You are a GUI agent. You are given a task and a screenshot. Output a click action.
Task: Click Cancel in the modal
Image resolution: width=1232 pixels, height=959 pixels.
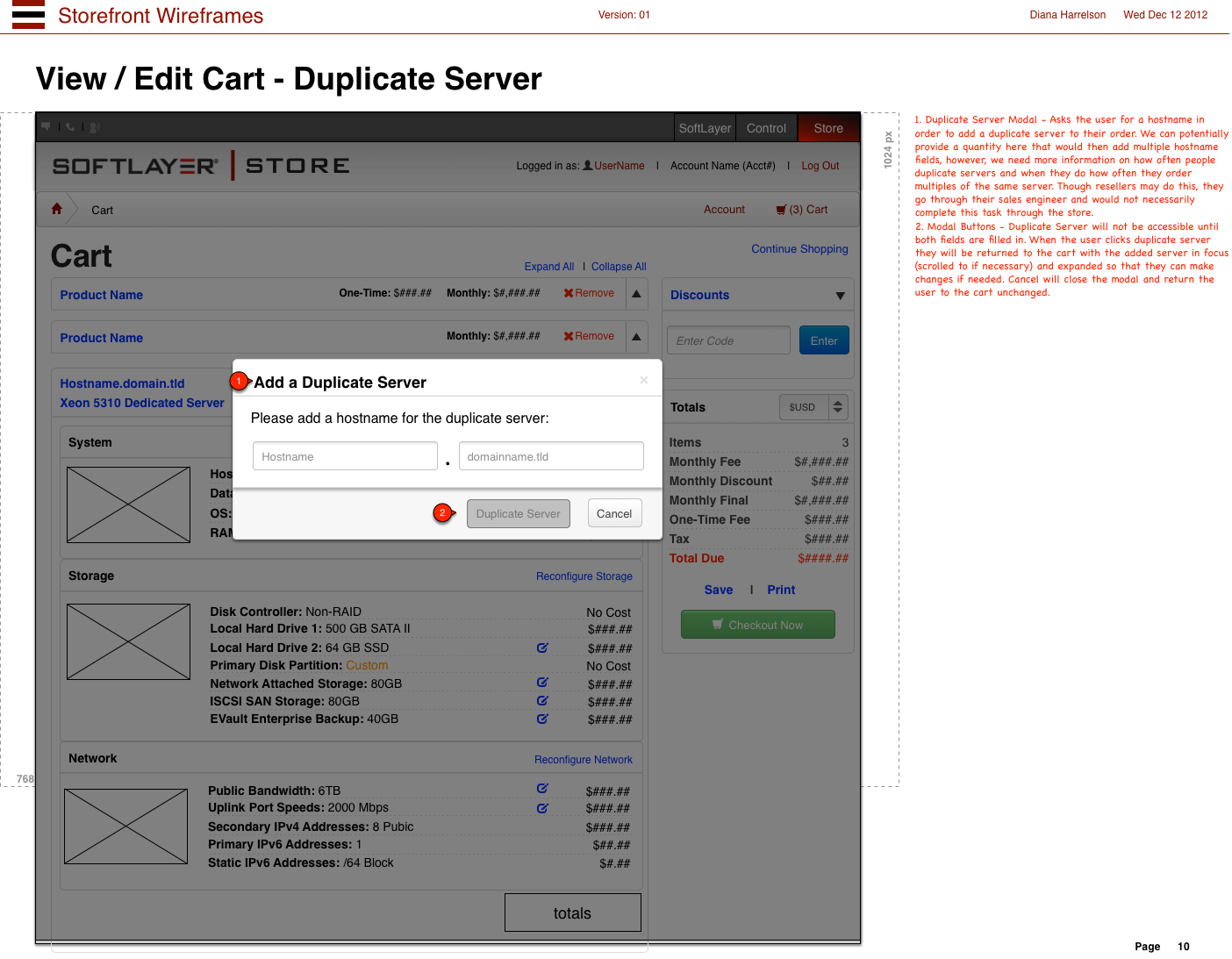tap(614, 514)
